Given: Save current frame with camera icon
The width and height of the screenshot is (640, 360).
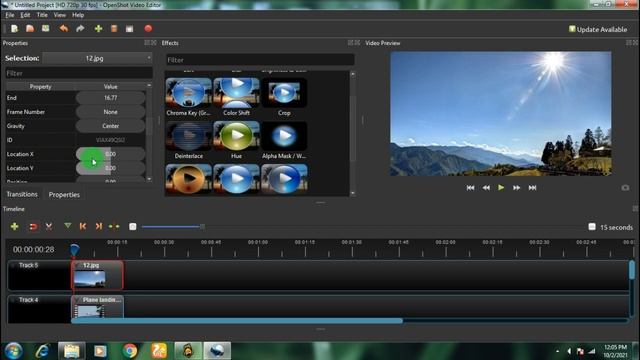Looking at the screenshot, I should pos(625,188).
